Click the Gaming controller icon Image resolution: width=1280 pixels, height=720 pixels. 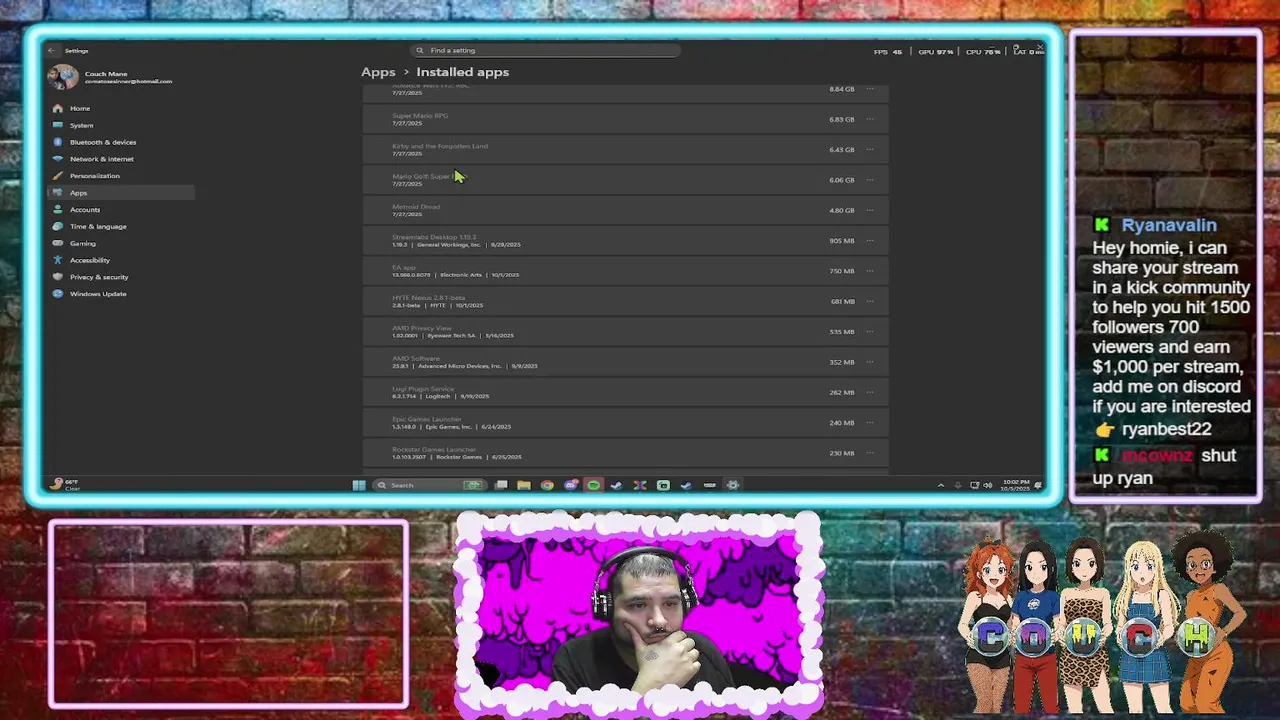[x=58, y=243]
